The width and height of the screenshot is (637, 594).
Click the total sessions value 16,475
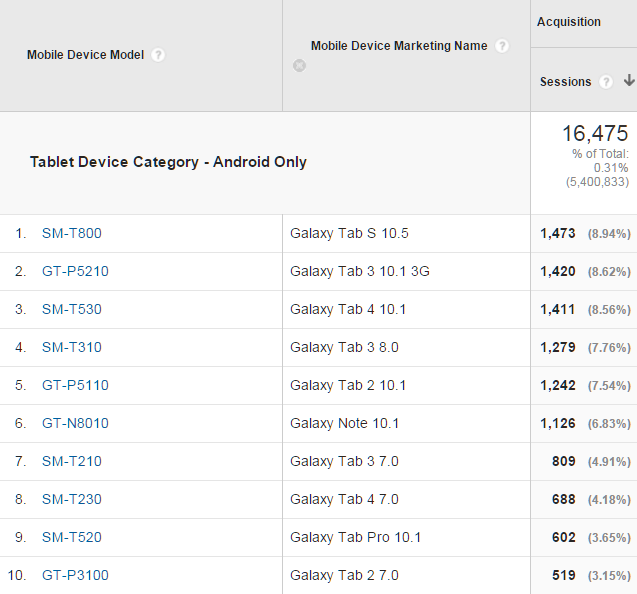pos(595,134)
